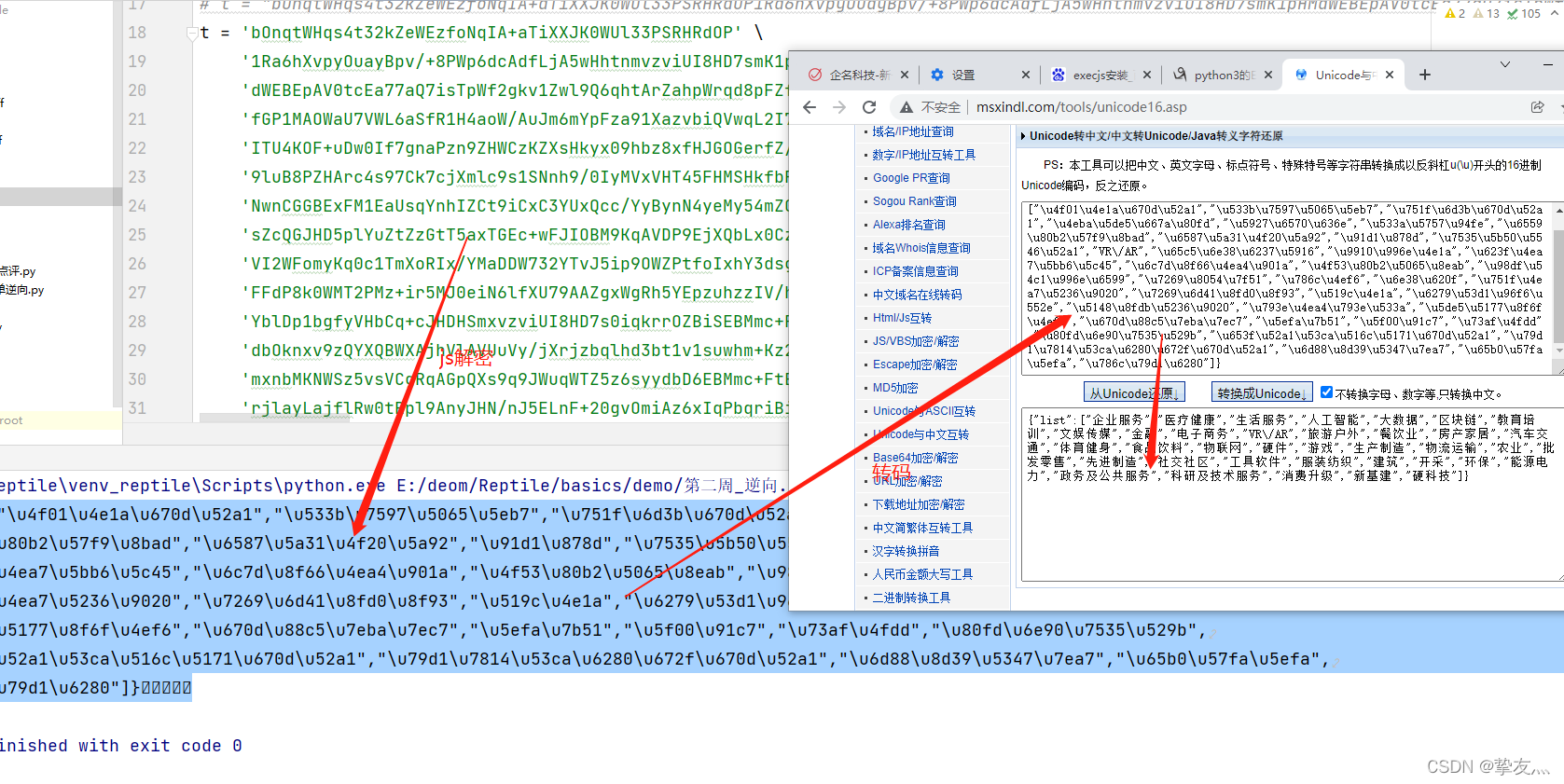Click the Unicode转中文 section header triangle
Viewport: 1564px width, 784px height.
(x=1023, y=136)
